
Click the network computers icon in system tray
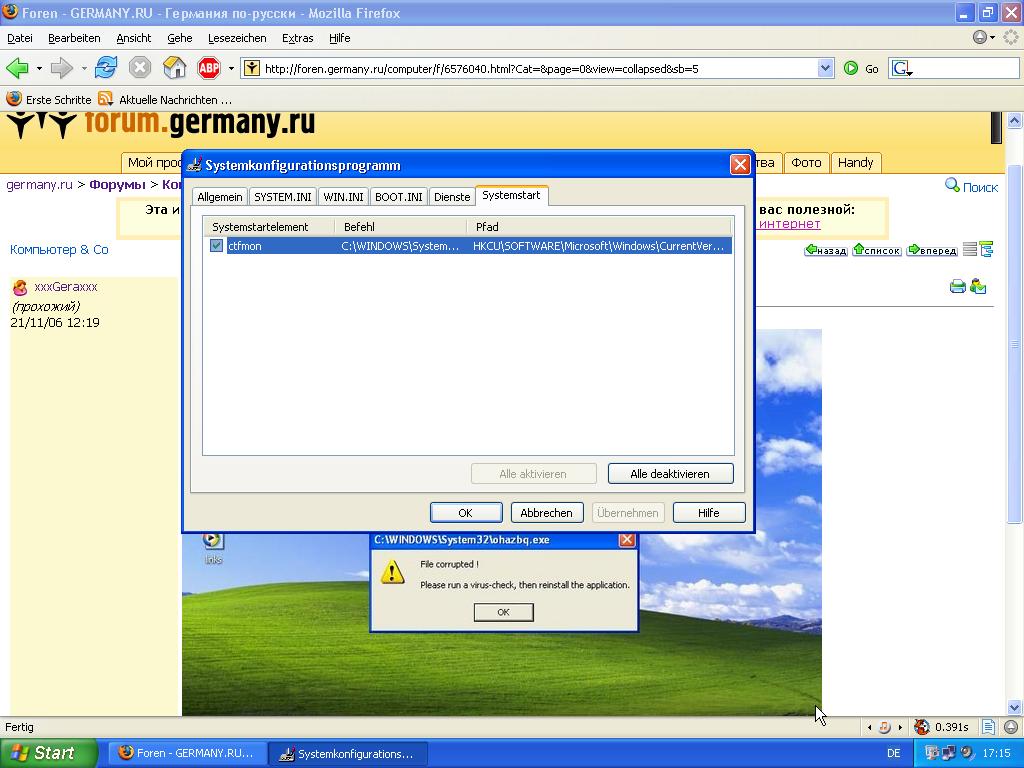pos(949,753)
